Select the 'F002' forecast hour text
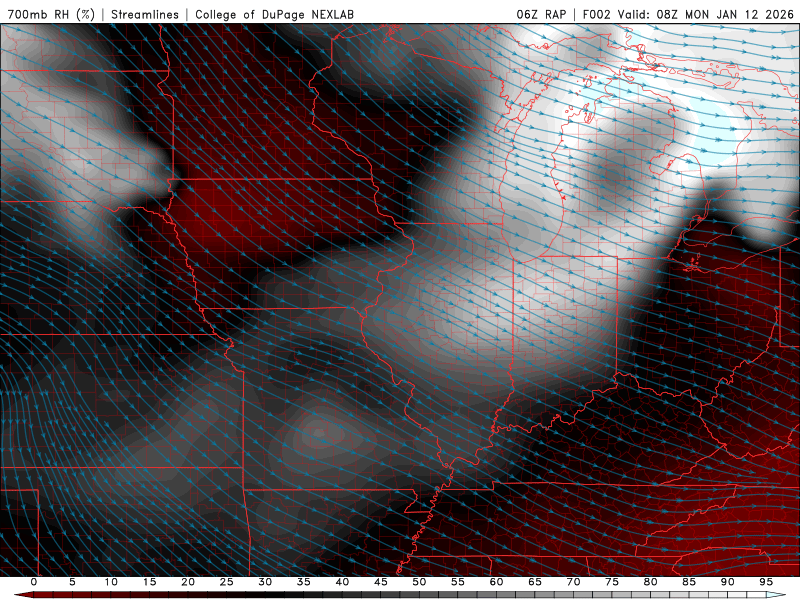800x600 pixels. [596, 14]
